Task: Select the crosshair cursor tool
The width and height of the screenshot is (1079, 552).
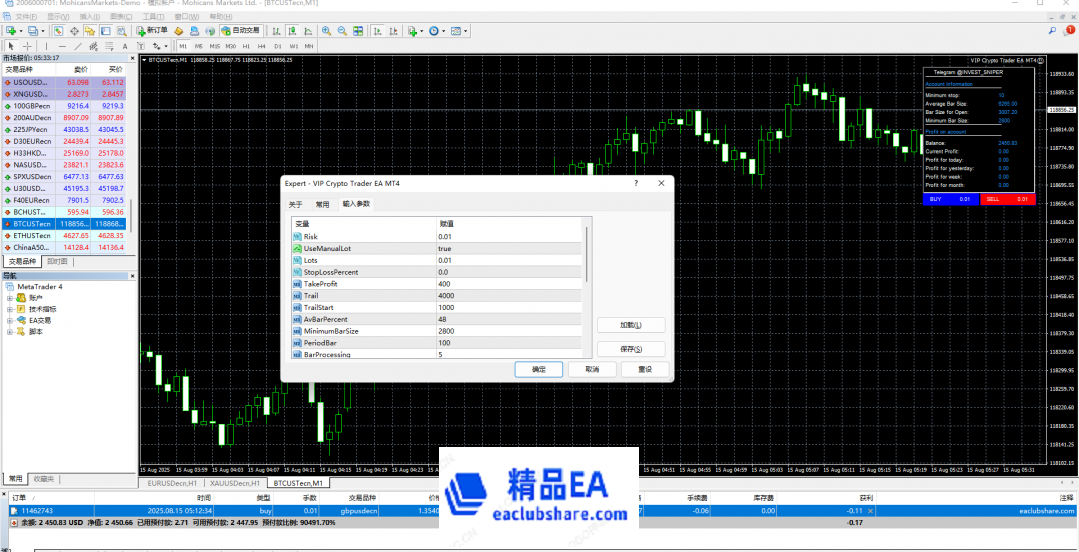Action: pyautogui.click(x=29, y=46)
